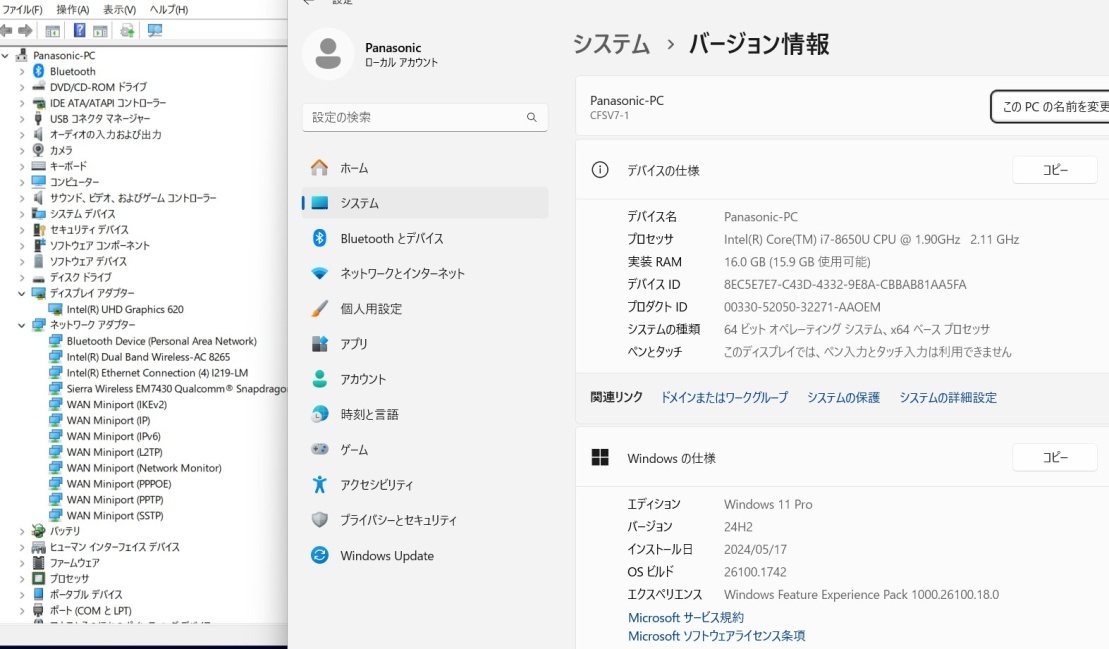Select Intel(R) UHD Graphics 620 device
This screenshot has width=1109, height=649.
(125, 309)
